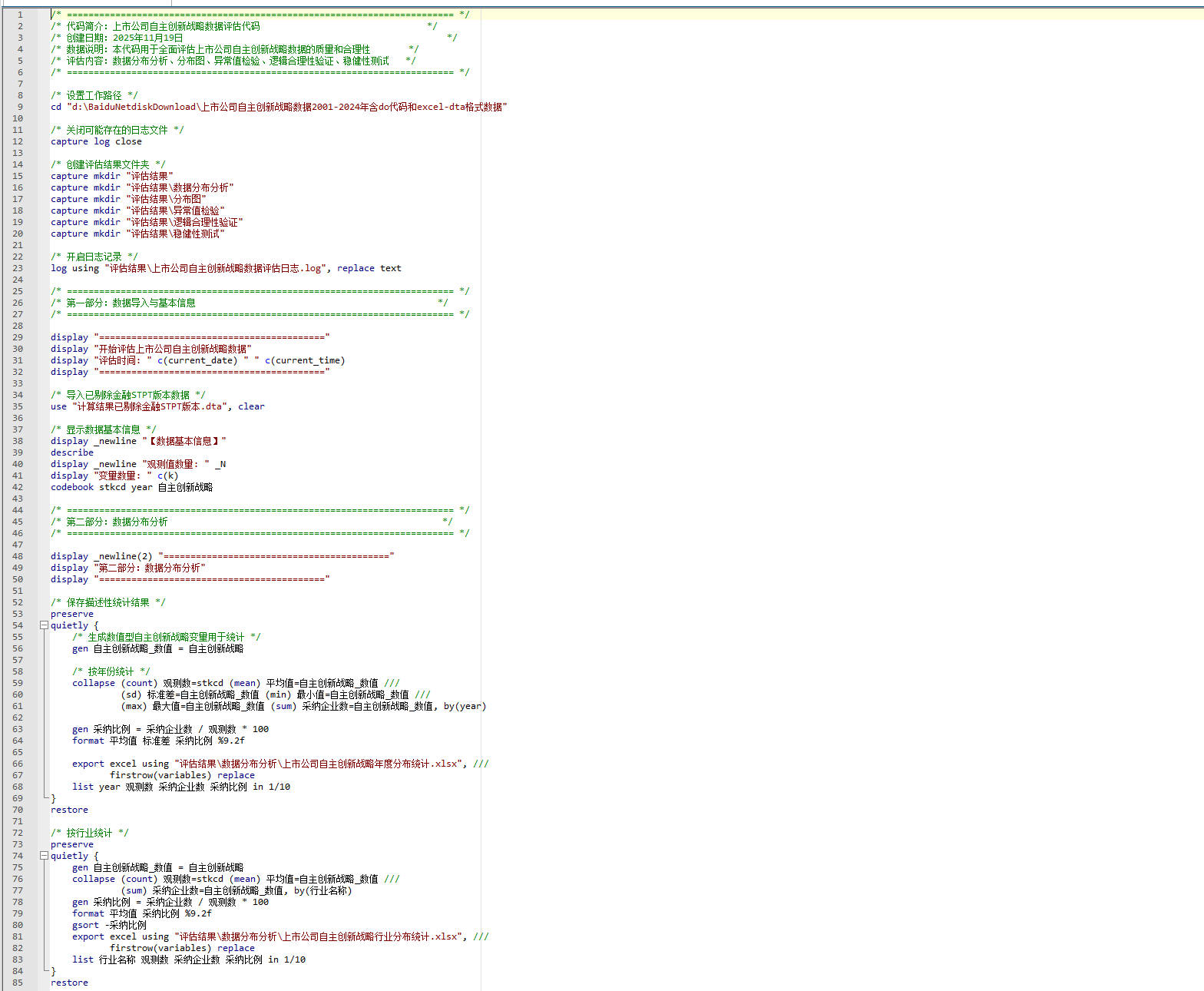Collapse the quietly block starting on line 54
The height and width of the screenshot is (991, 1204).
coord(44,625)
